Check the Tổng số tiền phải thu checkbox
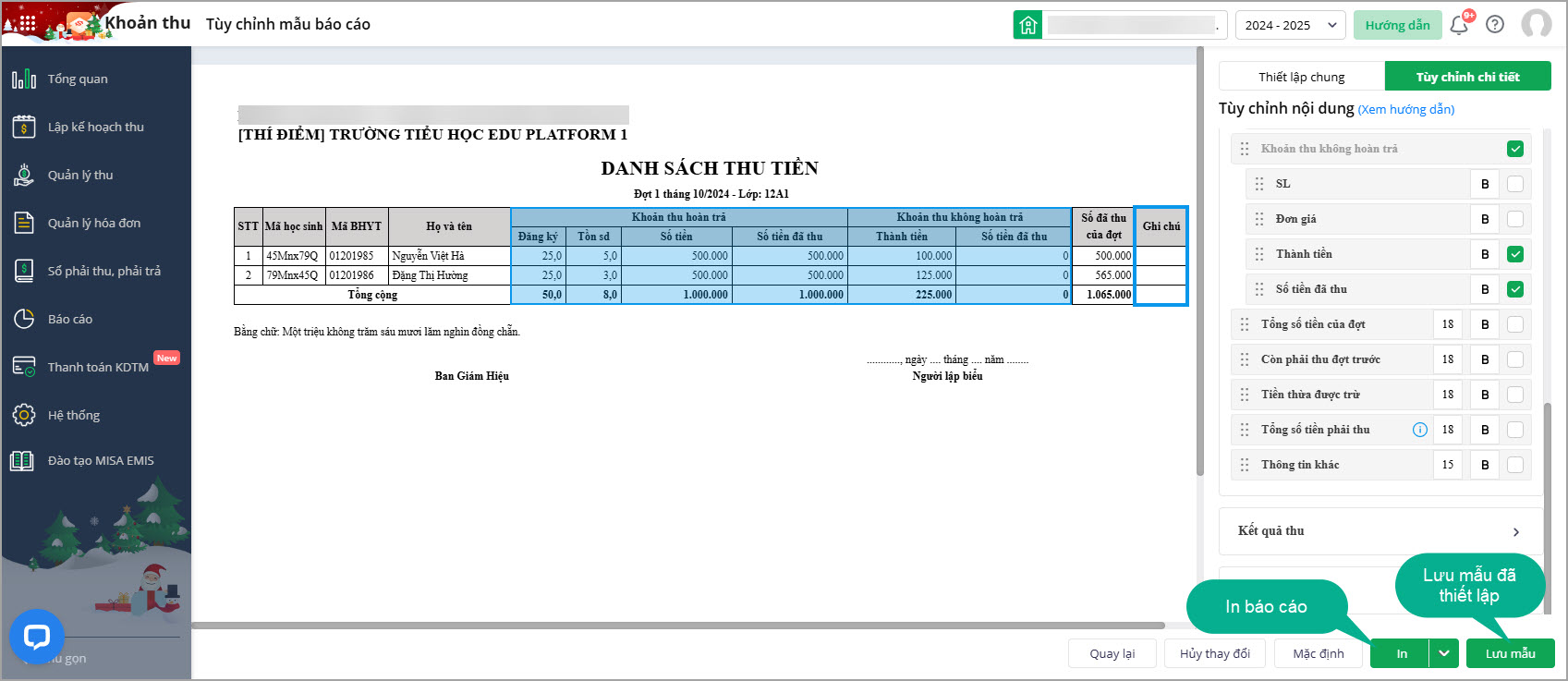The width and height of the screenshot is (1568, 681). (1515, 430)
